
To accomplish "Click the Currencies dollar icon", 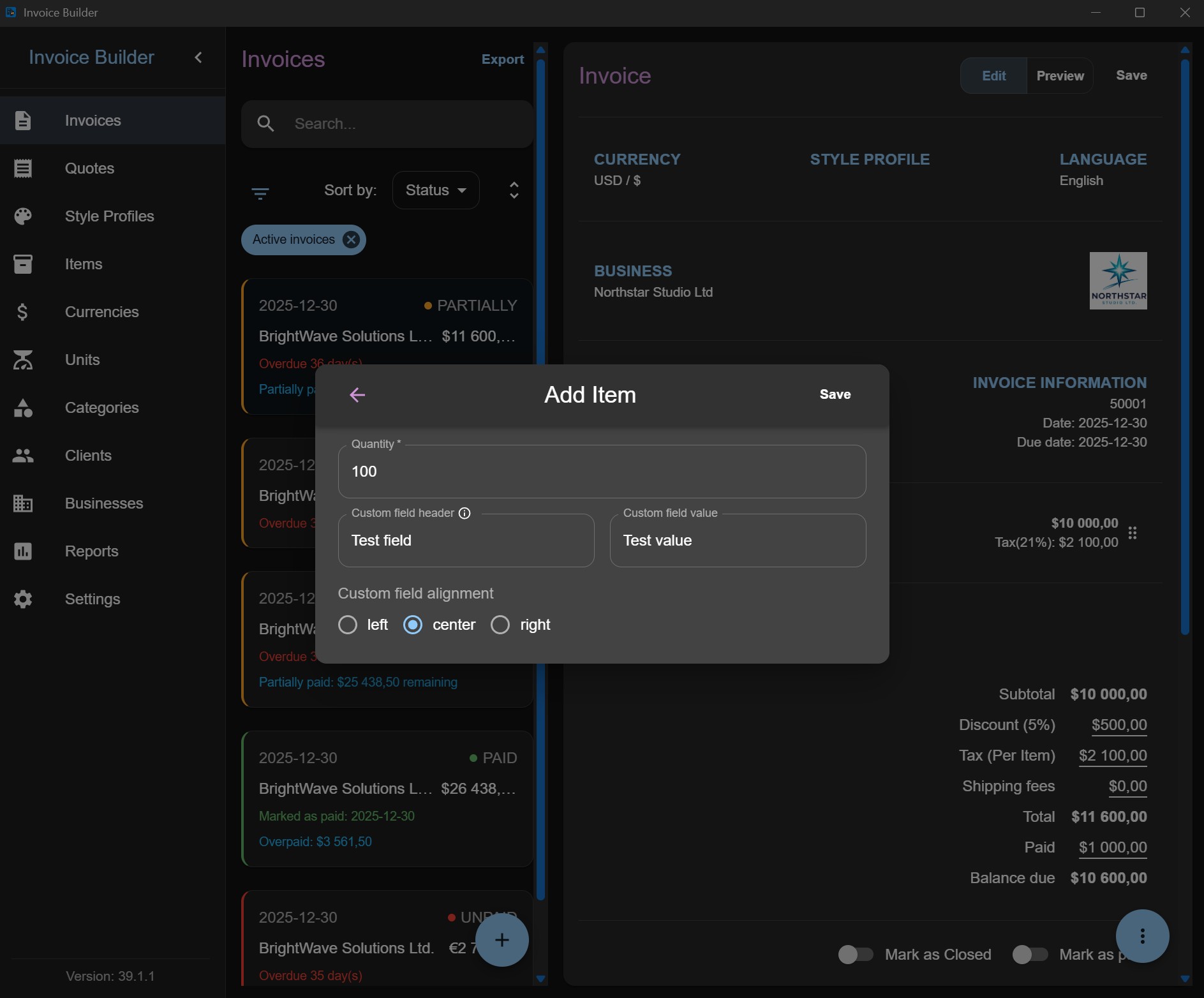I will click(23, 312).
